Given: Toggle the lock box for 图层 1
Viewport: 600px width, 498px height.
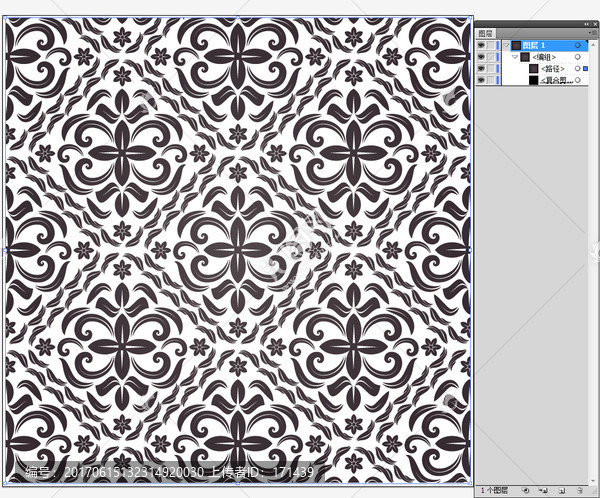Looking at the screenshot, I should click(491, 46).
